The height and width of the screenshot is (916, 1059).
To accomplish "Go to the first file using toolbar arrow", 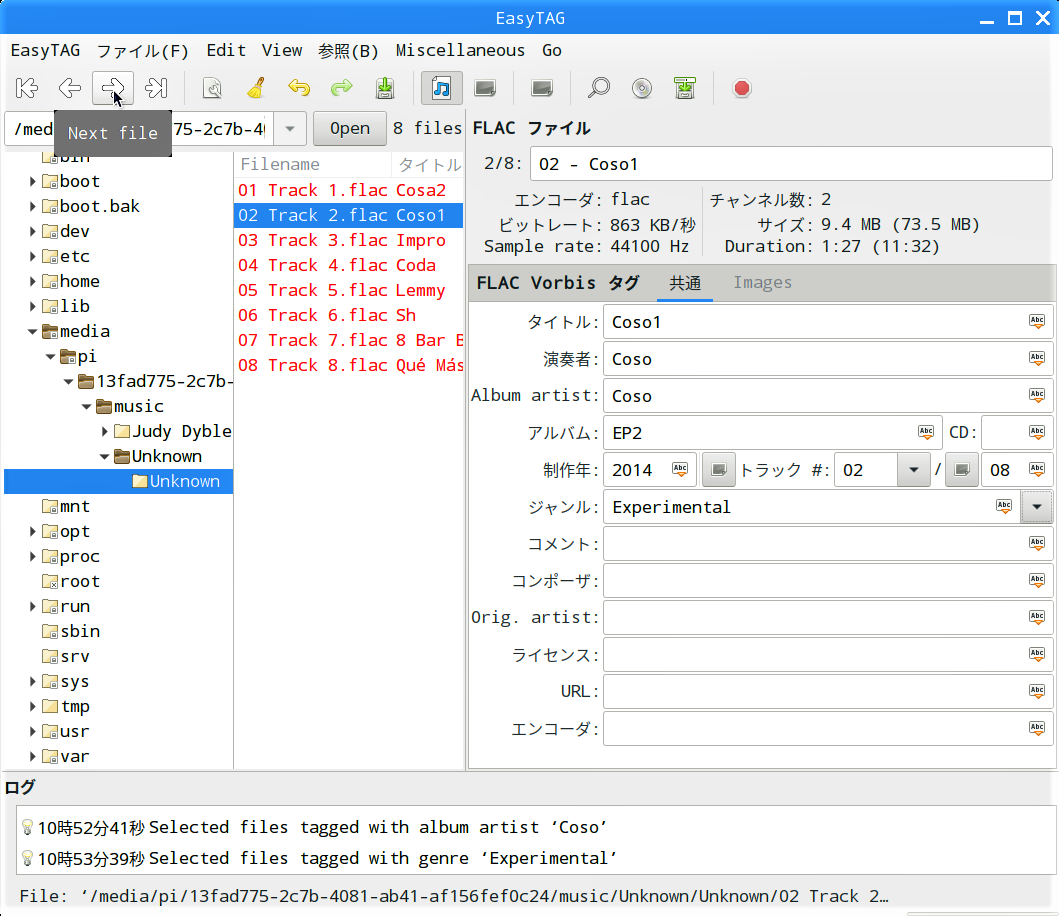I will 27,88.
